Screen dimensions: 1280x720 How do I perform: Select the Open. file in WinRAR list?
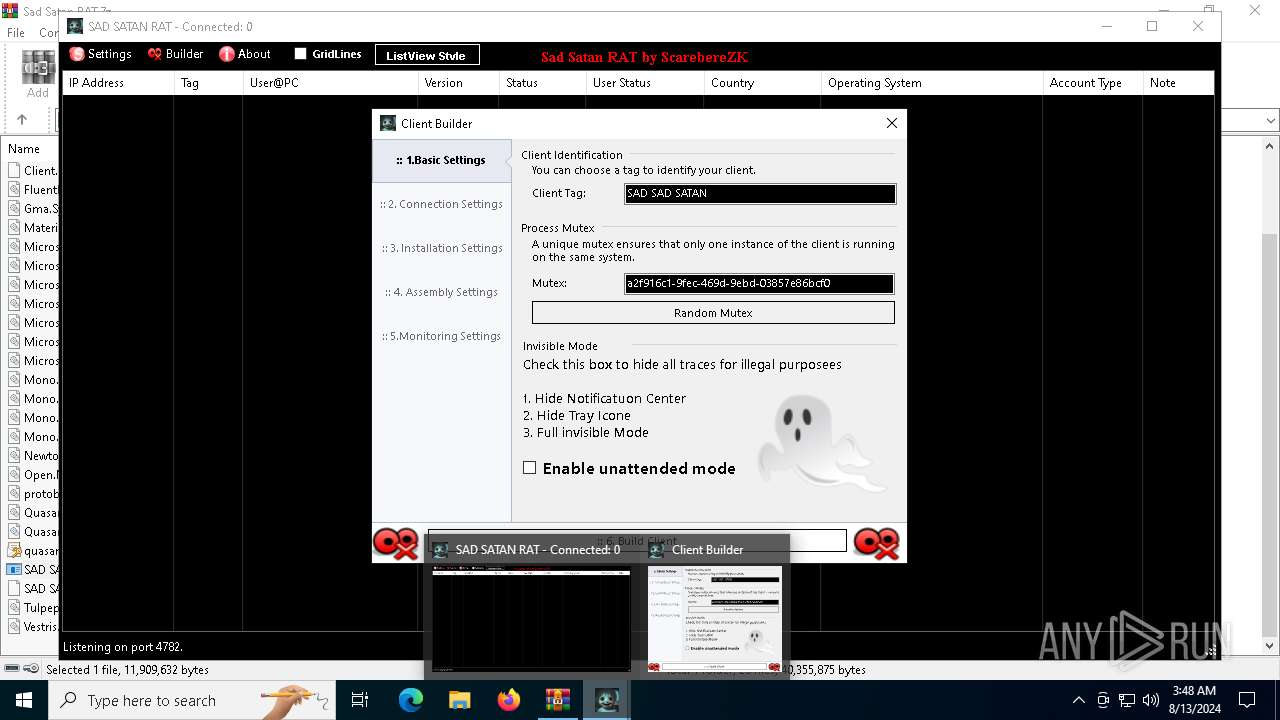click(x=33, y=475)
